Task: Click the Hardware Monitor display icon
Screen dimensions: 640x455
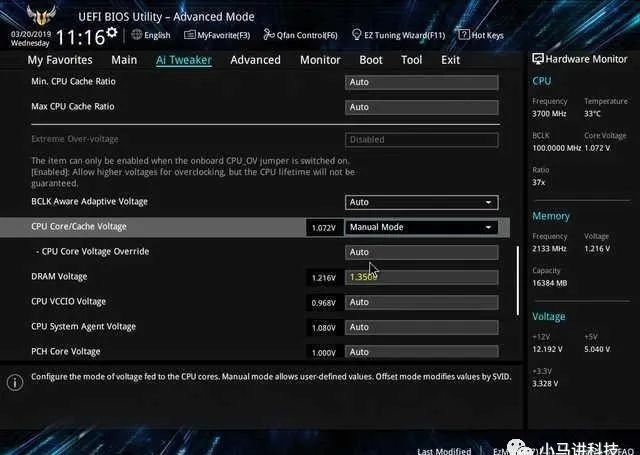Action: [x=538, y=59]
